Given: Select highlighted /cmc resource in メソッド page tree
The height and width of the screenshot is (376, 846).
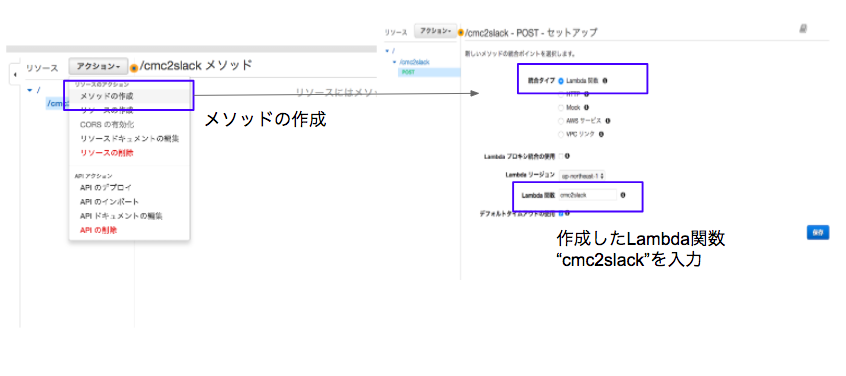Looking at the screenshot, I should point(56,103).
